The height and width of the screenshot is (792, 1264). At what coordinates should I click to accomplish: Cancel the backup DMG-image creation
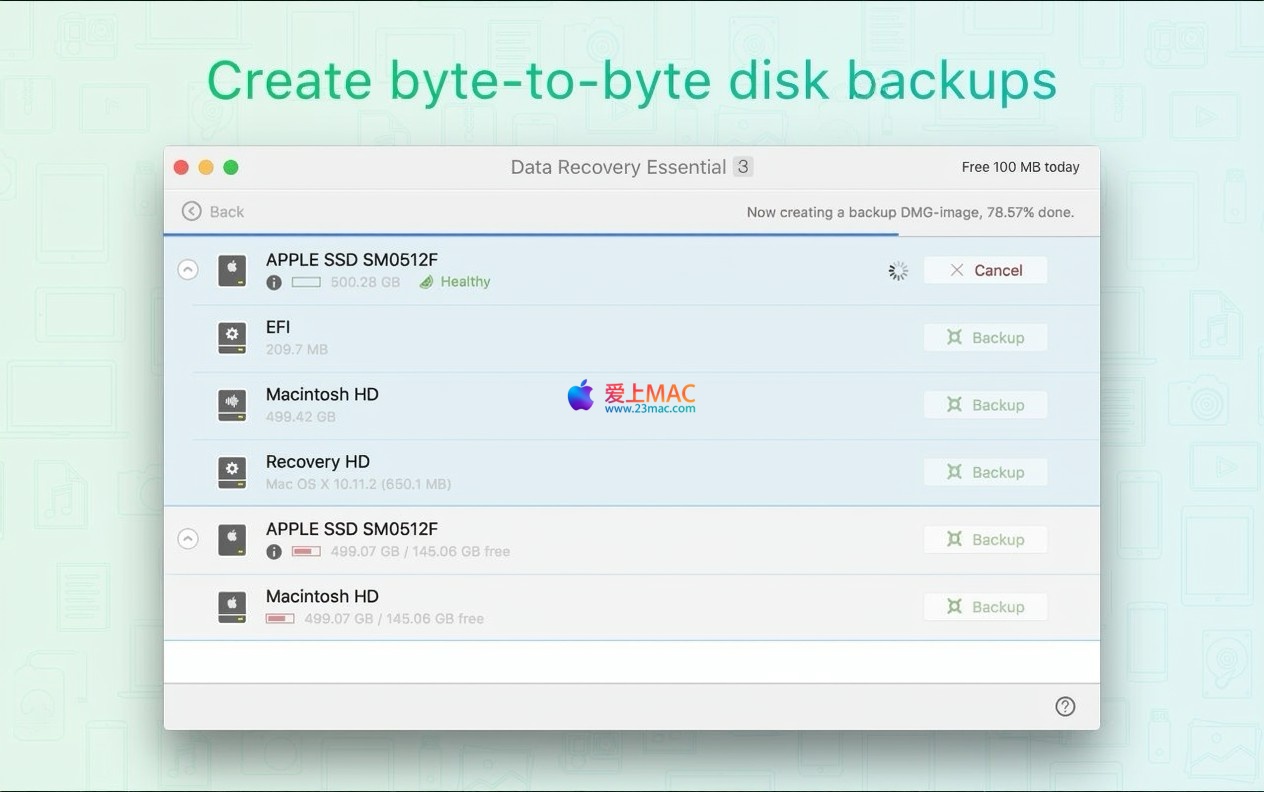pos(985,270)
